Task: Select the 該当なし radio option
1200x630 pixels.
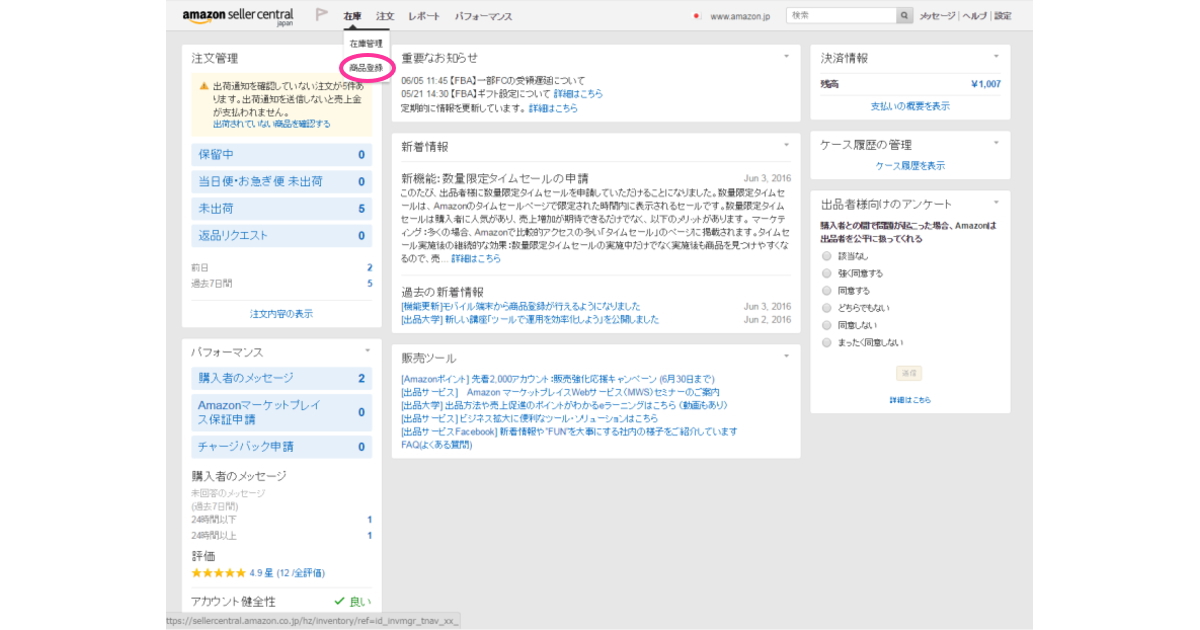Action: (x=826, y=256)
